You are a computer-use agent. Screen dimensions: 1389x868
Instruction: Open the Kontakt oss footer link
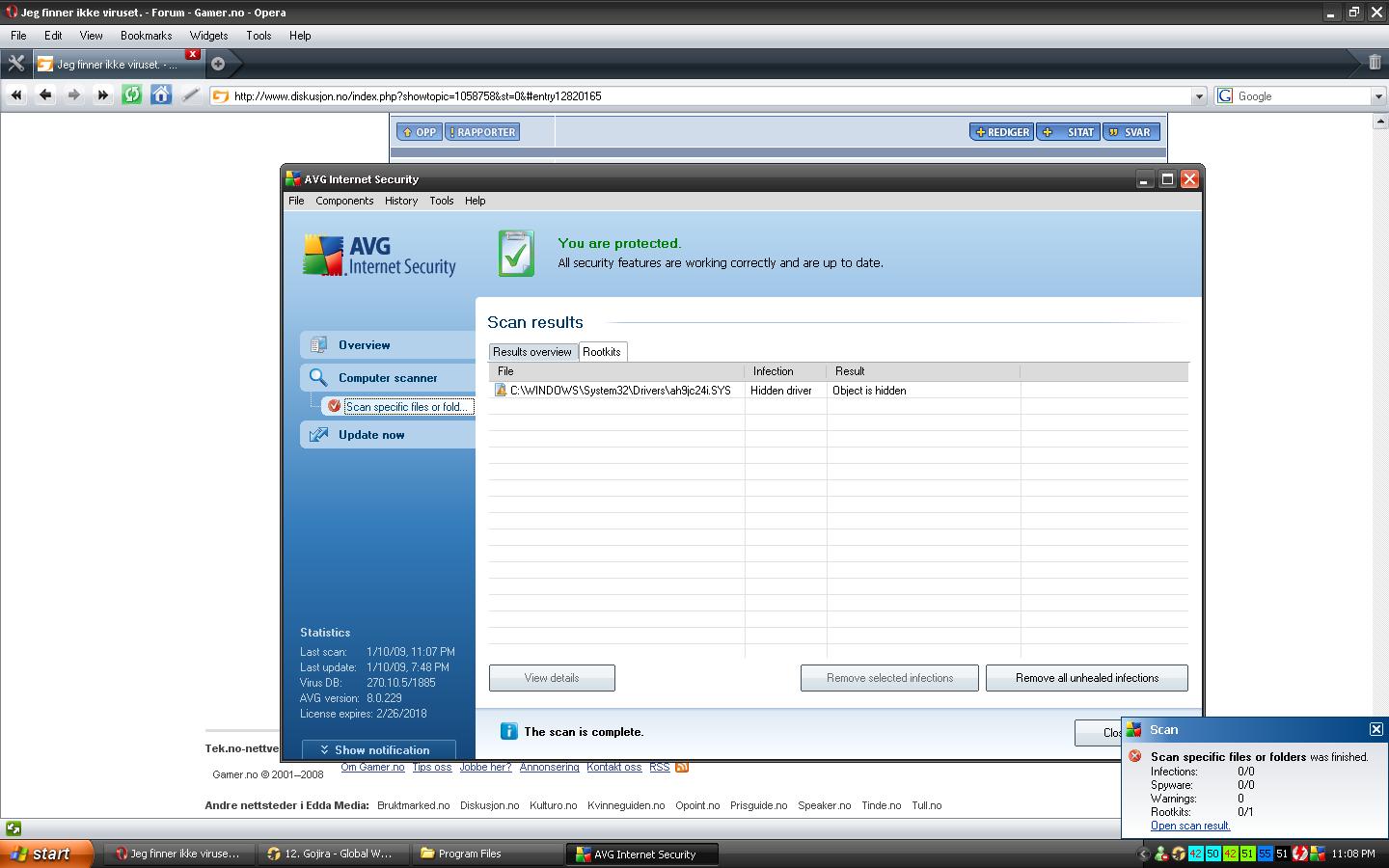614,767
